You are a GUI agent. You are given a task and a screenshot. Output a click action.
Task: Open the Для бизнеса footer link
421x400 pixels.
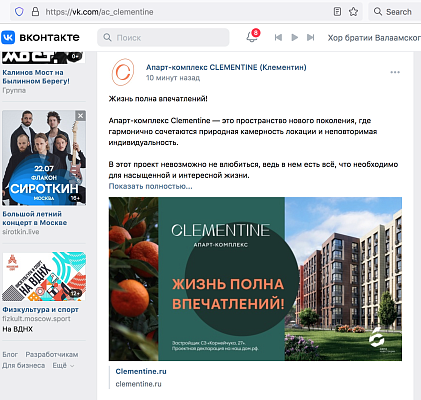pyautogui.click(x=24, y=366)
